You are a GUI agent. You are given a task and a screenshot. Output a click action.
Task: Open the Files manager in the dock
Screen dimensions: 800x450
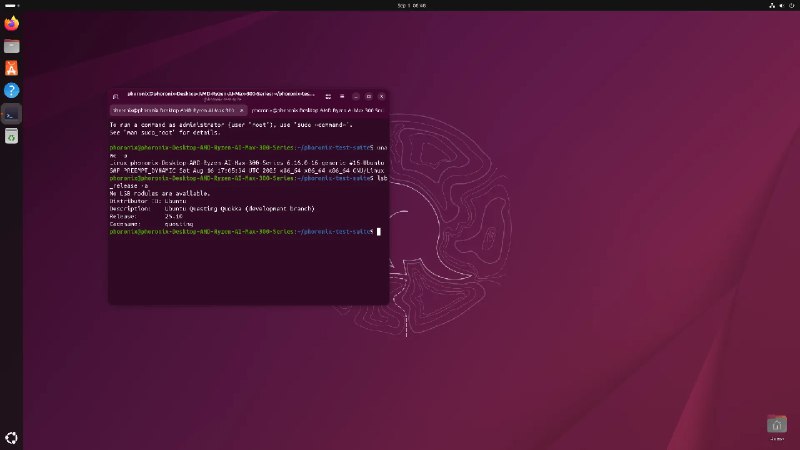(x=11, y=45)
